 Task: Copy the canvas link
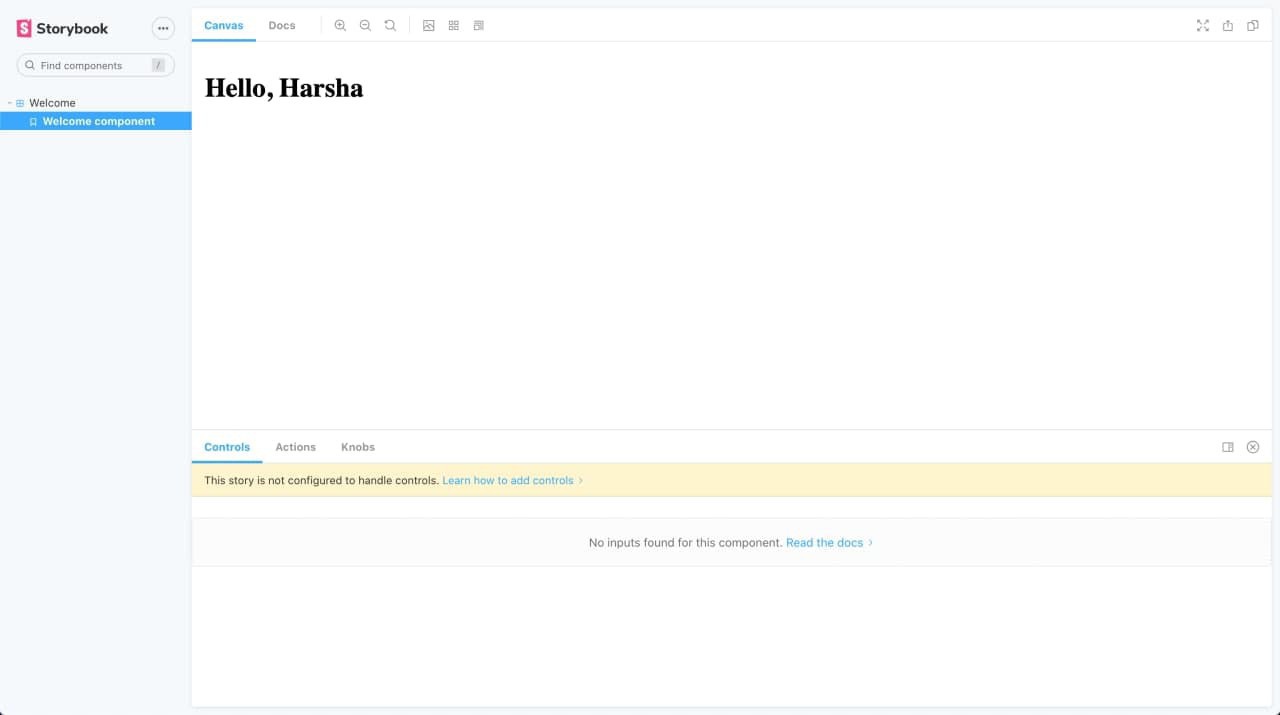click(x=1252, y=25)
